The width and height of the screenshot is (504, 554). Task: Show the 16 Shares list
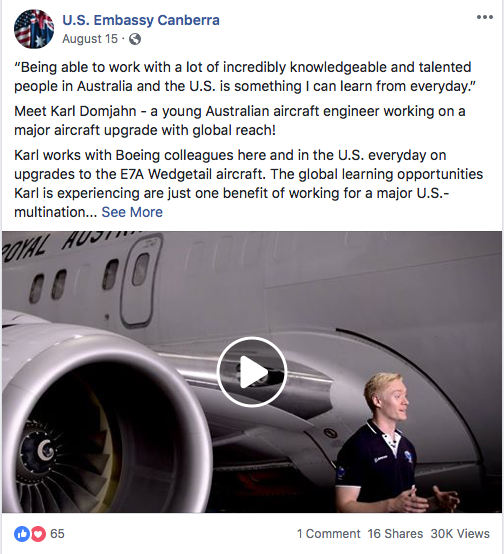coord(395,534)
